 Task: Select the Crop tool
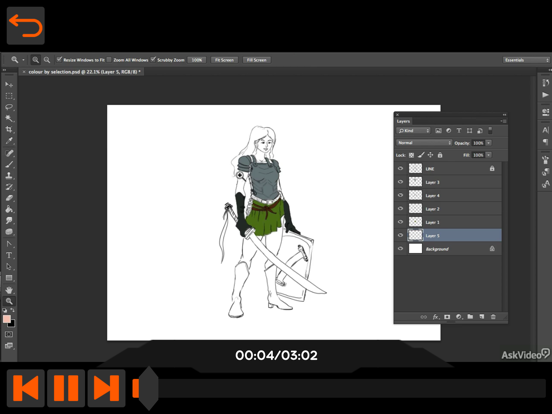(9, 129)
